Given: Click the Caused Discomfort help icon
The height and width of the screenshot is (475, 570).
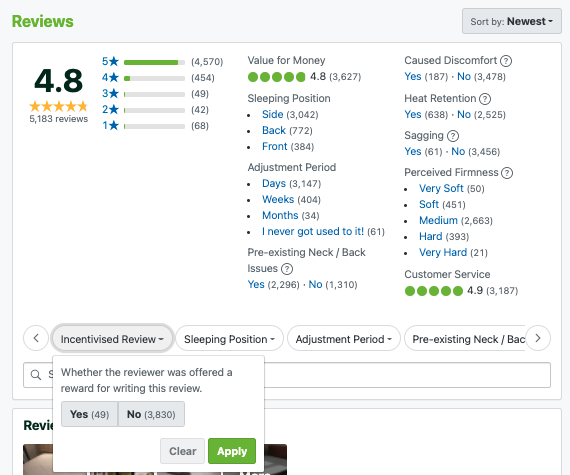Looking at the screenshot, I should (x=506, y=61).
